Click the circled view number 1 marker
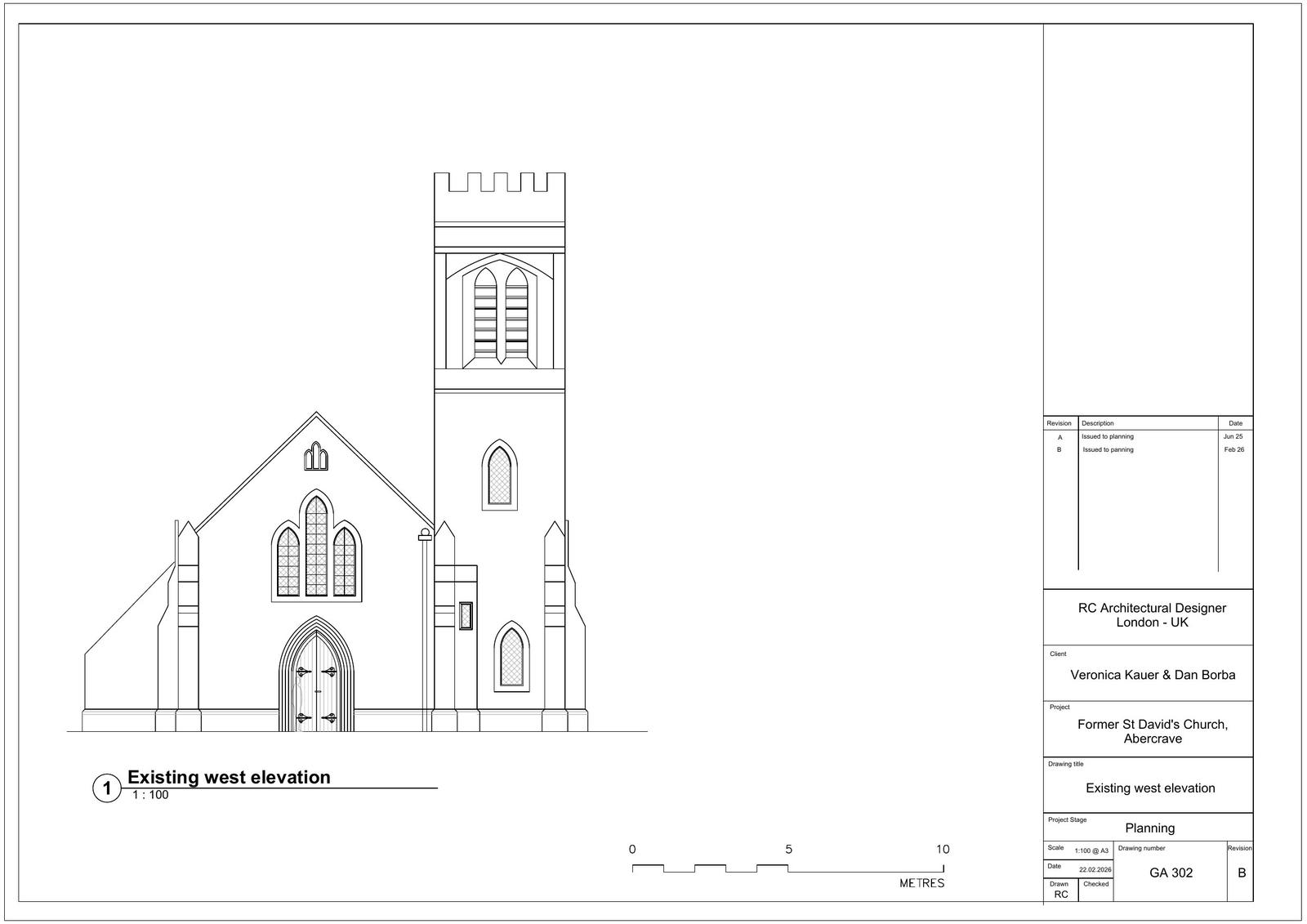 coord(106,789)
